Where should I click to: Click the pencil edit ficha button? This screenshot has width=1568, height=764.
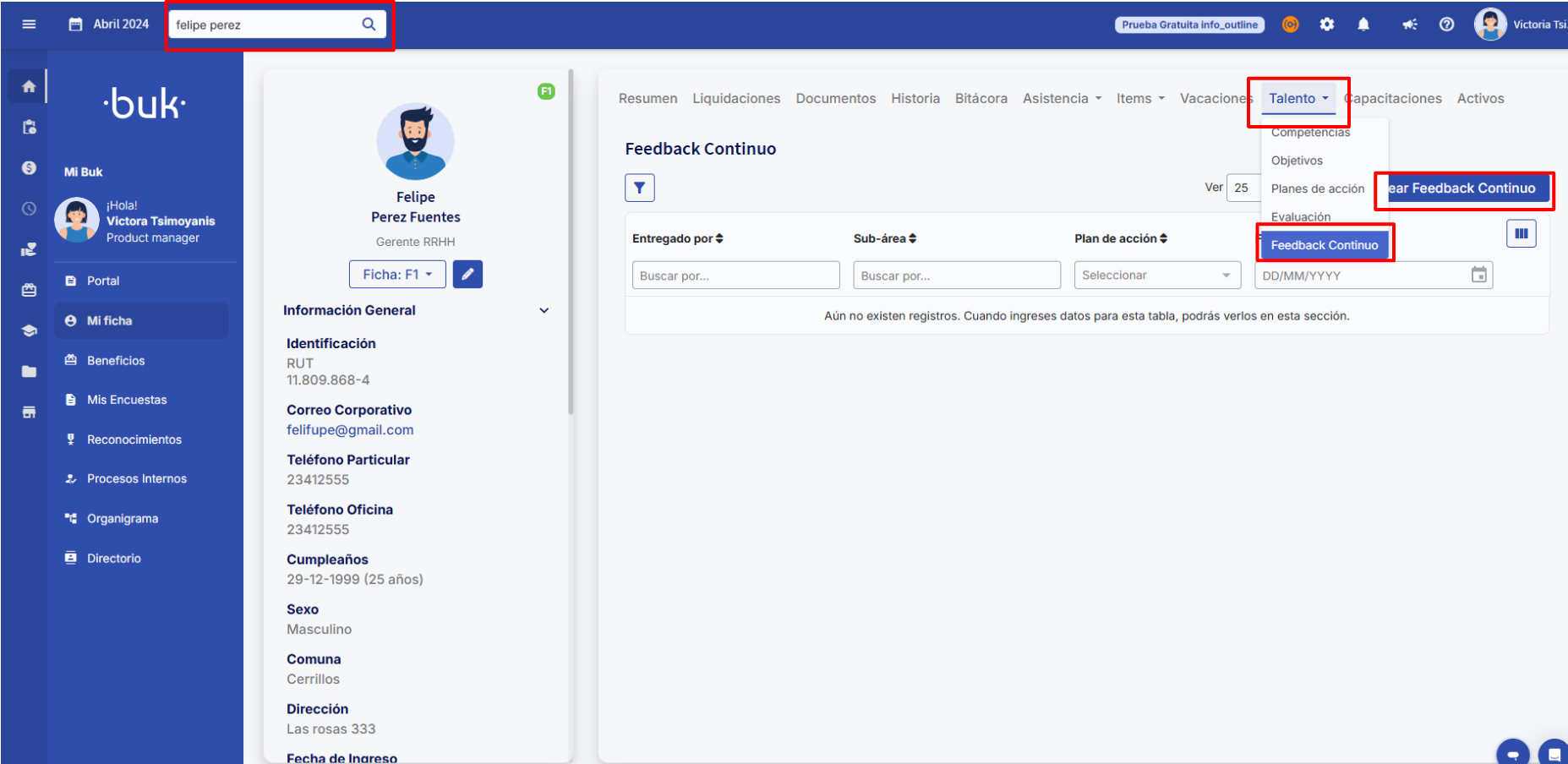(467, 274)
